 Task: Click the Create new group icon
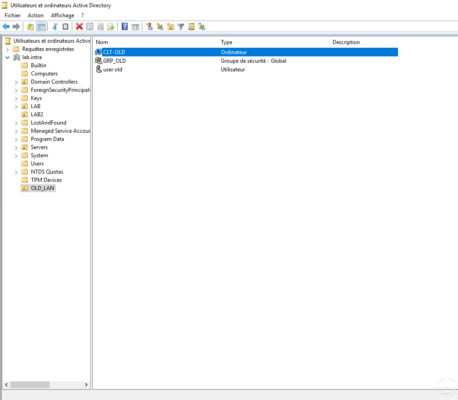[x=160, y=26]
